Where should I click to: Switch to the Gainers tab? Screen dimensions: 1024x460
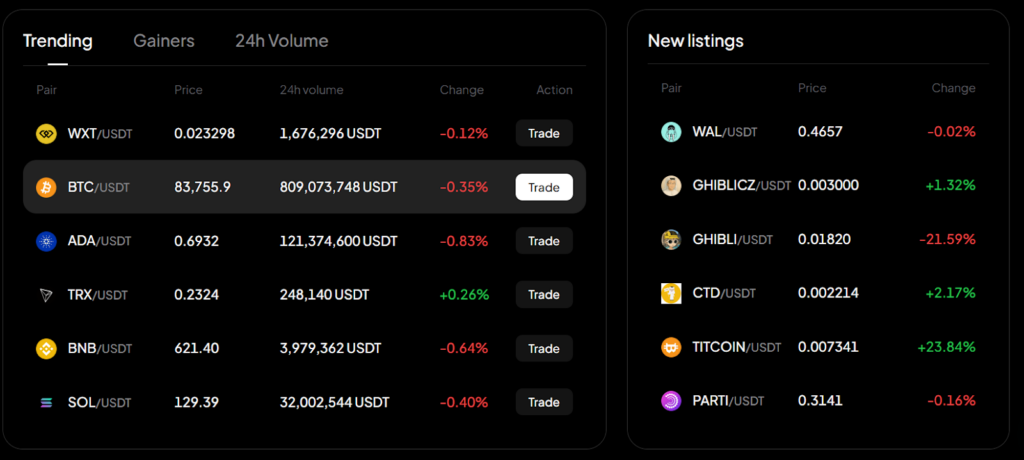tap(164, 41)
